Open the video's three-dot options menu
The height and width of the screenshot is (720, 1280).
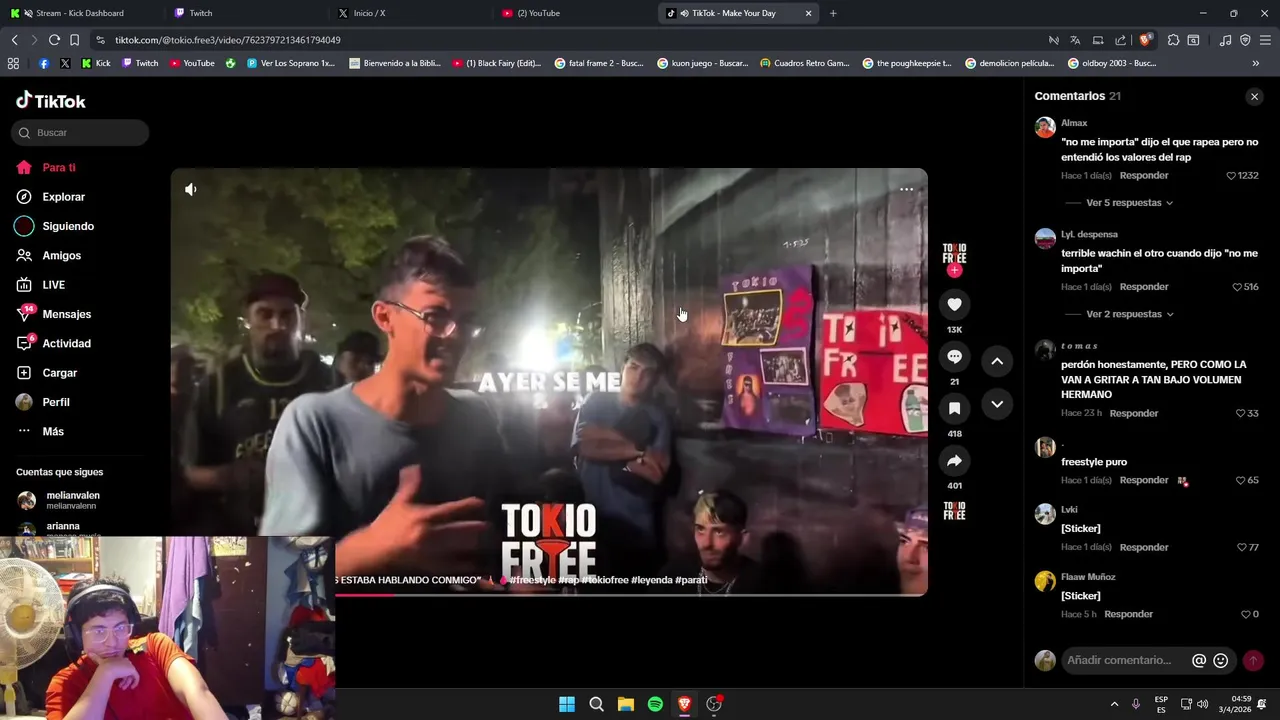click(x=906, y=189)
